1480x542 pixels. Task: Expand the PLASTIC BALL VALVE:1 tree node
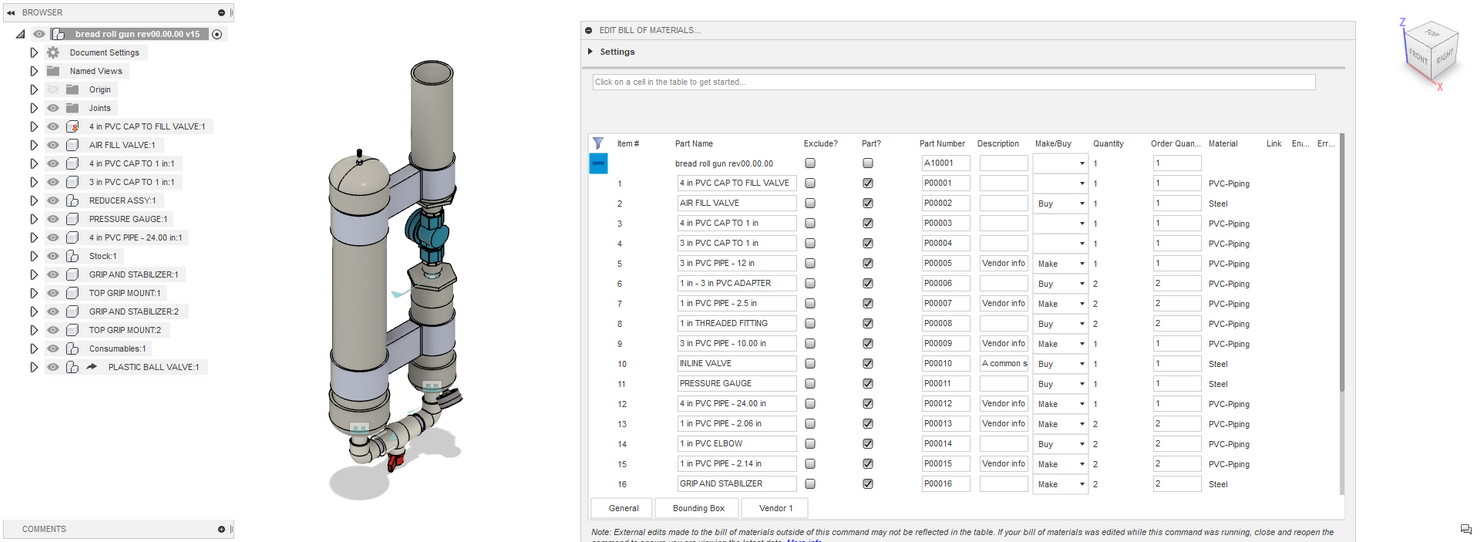tap(34, 367)
